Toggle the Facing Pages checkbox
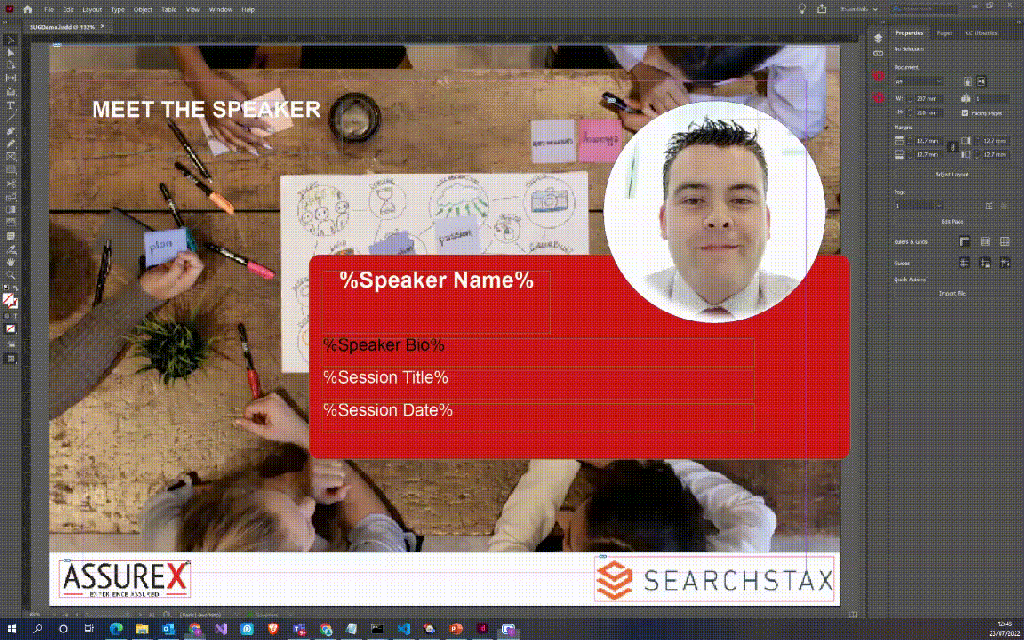This screenshot has width=1024, height=640. tap(964, 113)
